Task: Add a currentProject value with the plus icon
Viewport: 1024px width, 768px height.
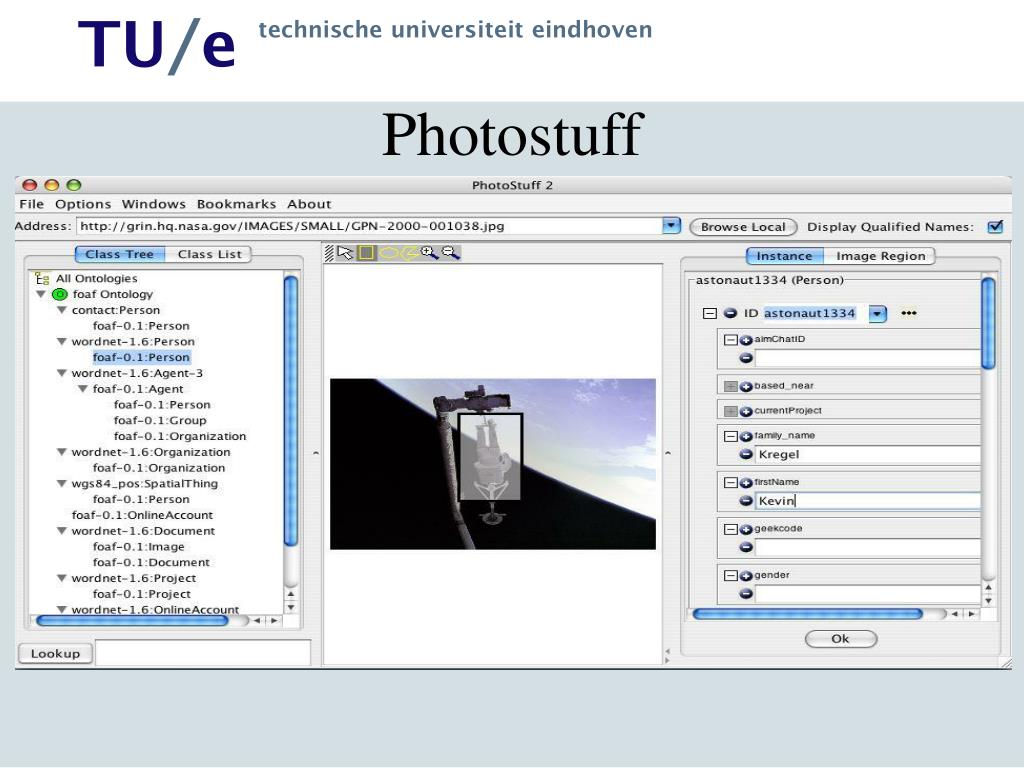Action: click(x=746, y=411)
